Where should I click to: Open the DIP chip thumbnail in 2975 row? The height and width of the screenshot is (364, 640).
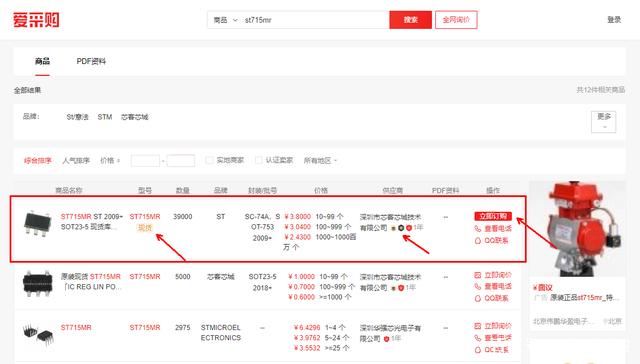(x=38, y=334)
